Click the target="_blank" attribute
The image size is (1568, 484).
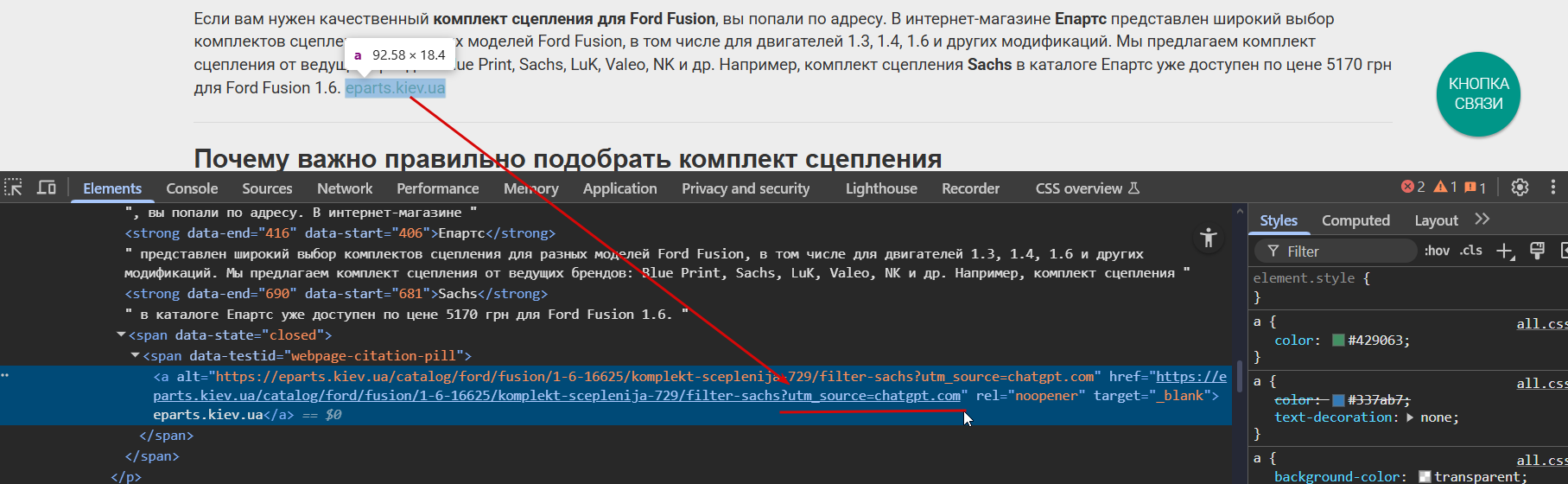tap(1152, 396)
